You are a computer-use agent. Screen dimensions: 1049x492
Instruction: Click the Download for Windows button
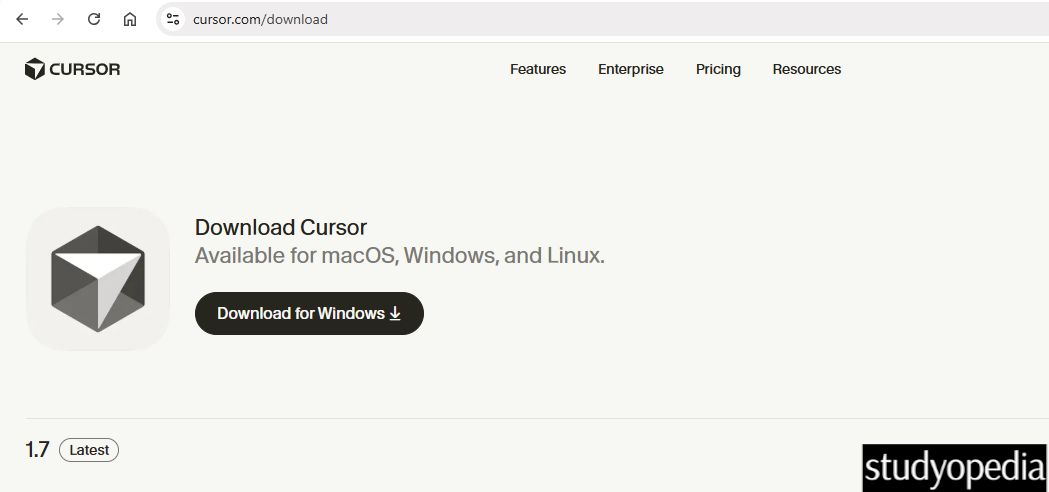(309, 313)
